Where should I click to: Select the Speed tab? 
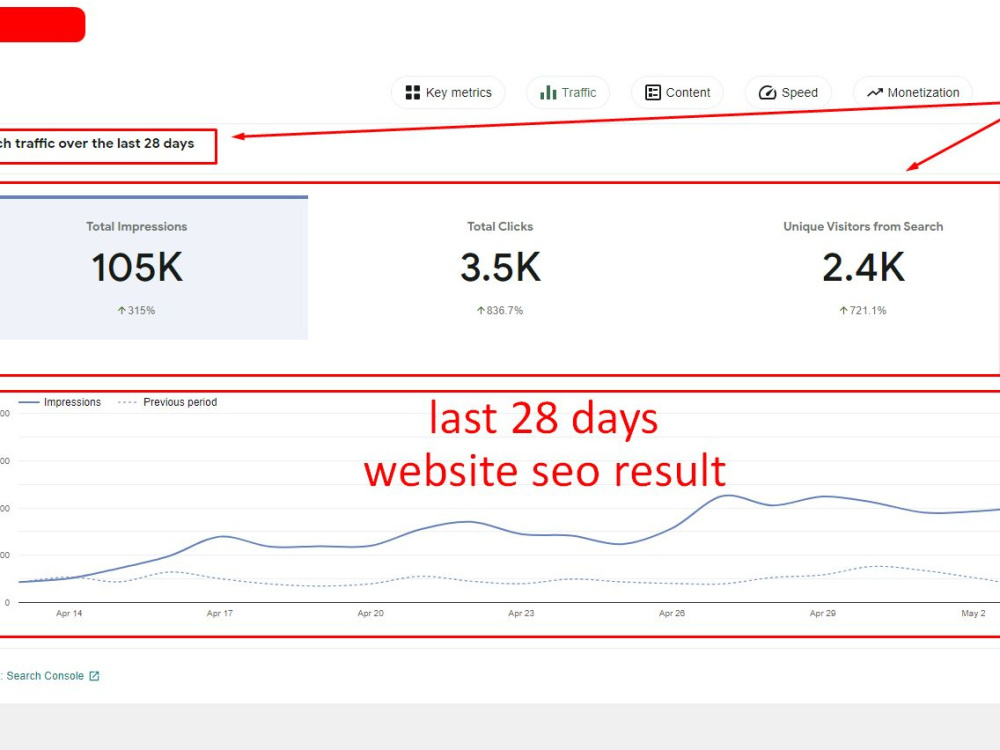tap(788, 92)
